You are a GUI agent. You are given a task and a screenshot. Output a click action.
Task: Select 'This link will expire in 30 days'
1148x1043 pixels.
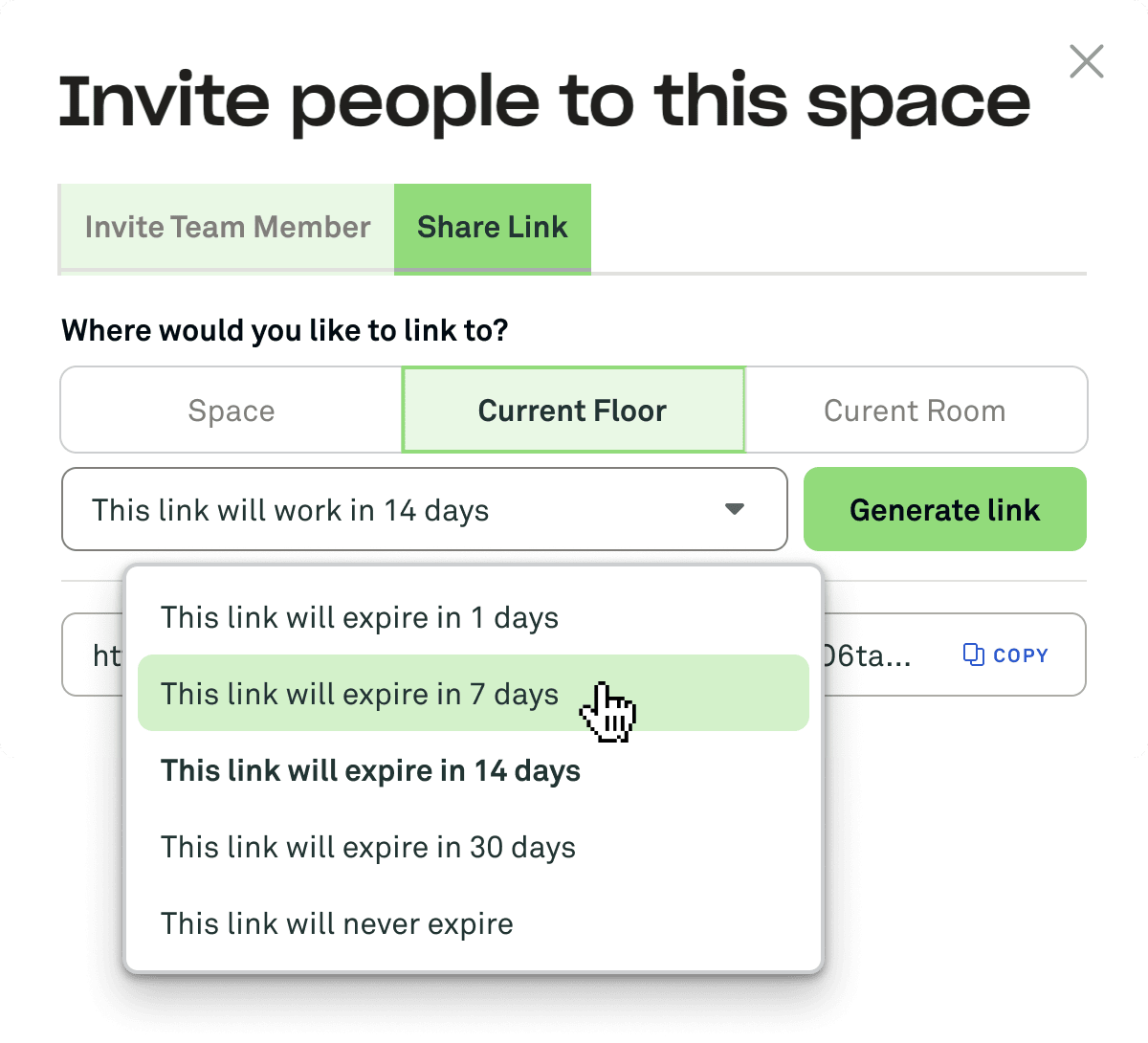(x=368, y=847)
